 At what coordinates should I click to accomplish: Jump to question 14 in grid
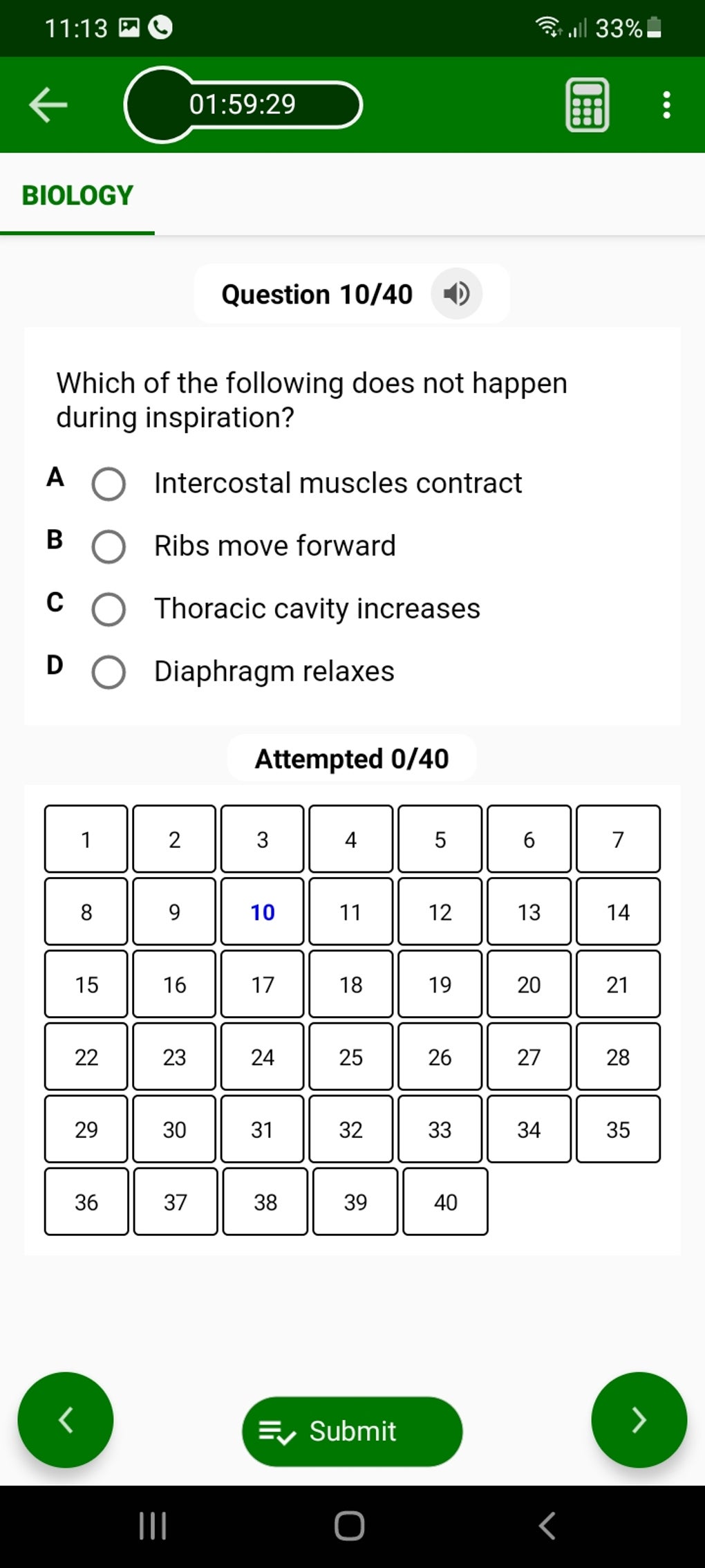[618, 912]
